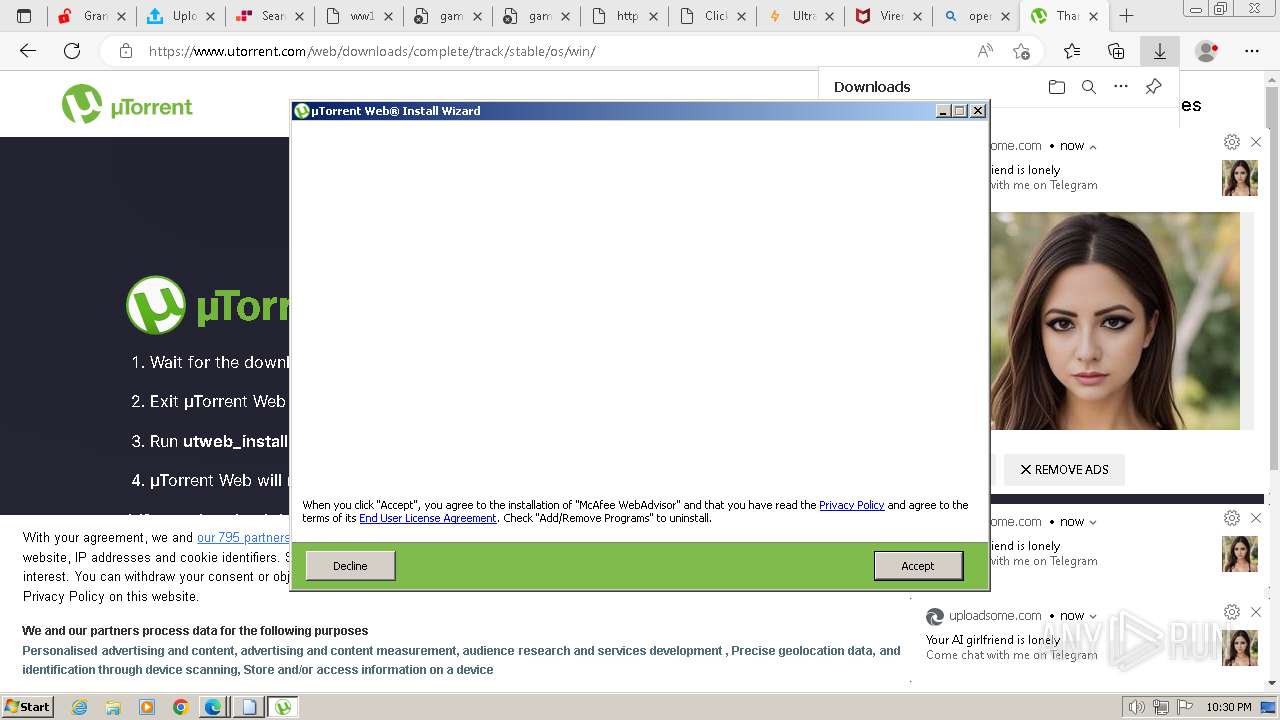Open File Explorer from taskbar
The height and width of the screenshot is (720, 1280).
pyautogui.click(x=113, y=707)
